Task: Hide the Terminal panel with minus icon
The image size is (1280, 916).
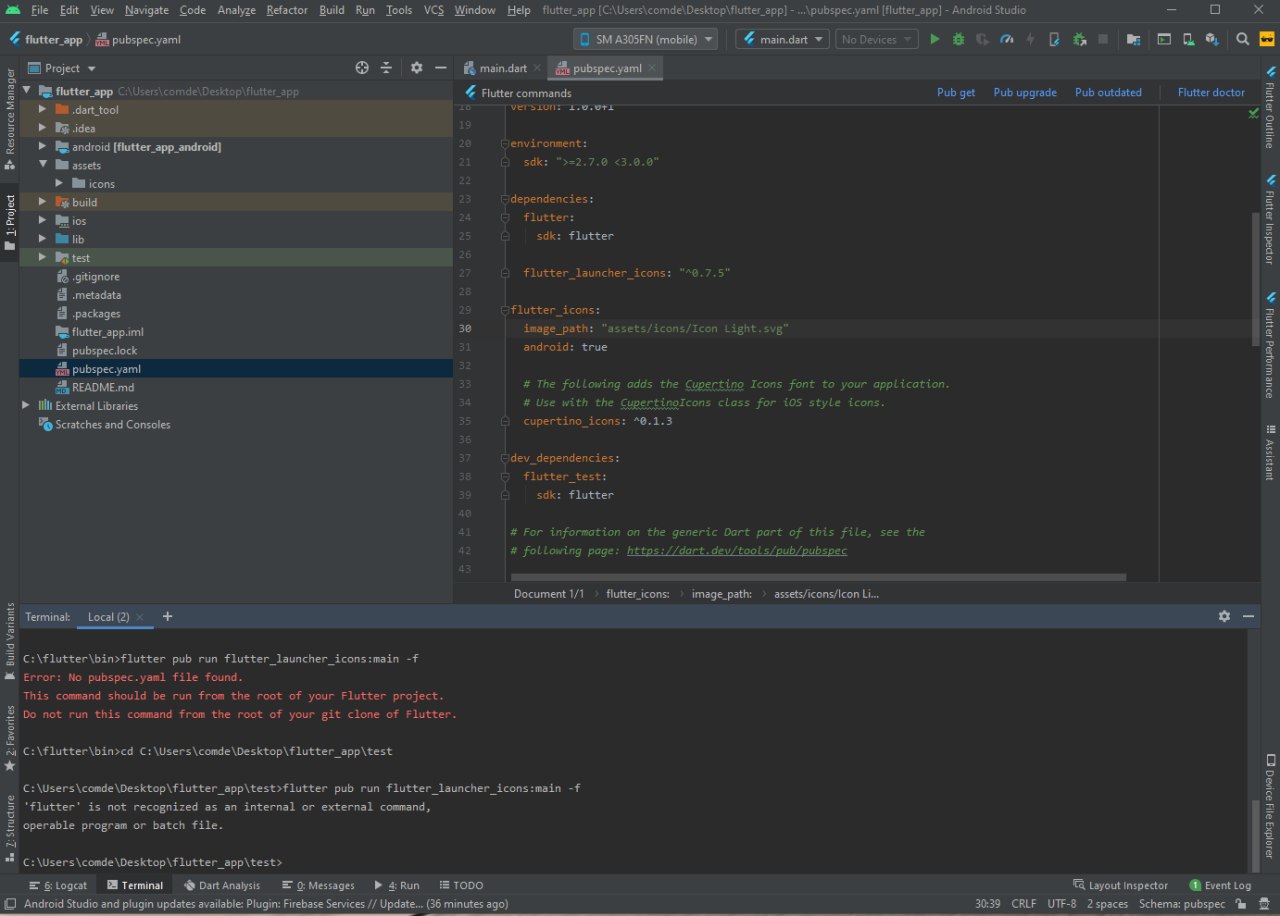Action: click(x=1248, y=617)
